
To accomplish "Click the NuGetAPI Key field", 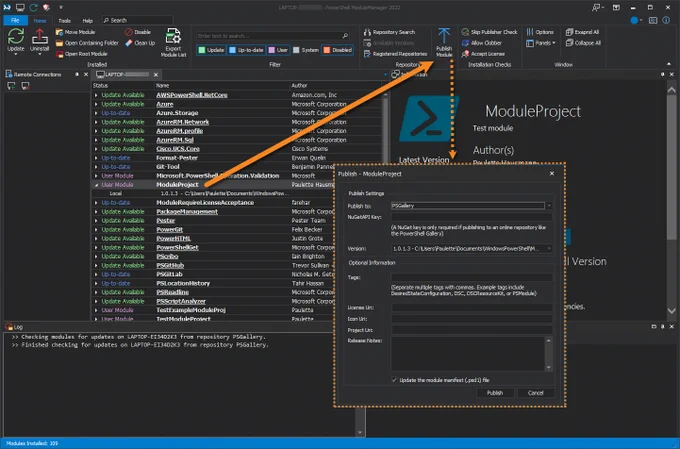I will click(x=472, y=217).
